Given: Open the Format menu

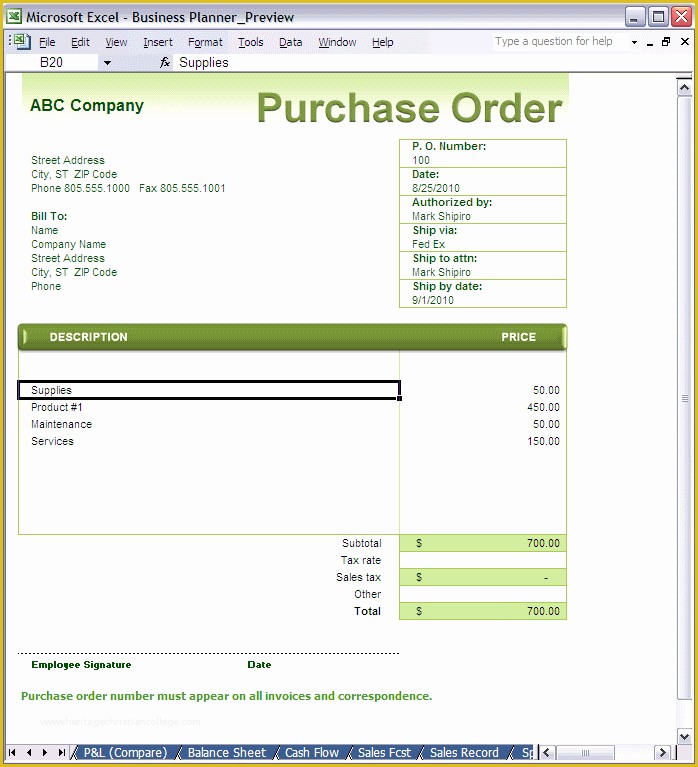Looking at the screenshot, I should 205,42.
